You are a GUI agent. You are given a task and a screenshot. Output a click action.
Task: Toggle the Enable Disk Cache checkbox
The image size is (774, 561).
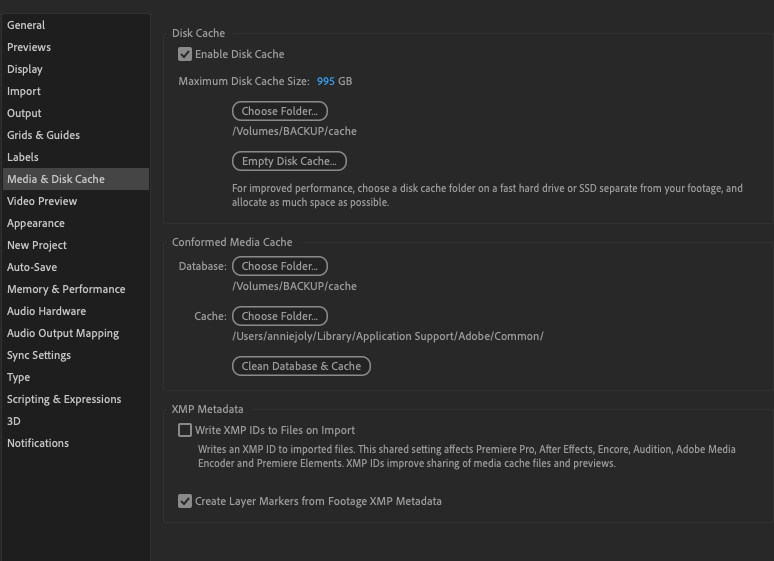pyautogui.click(x=185, y=54)
